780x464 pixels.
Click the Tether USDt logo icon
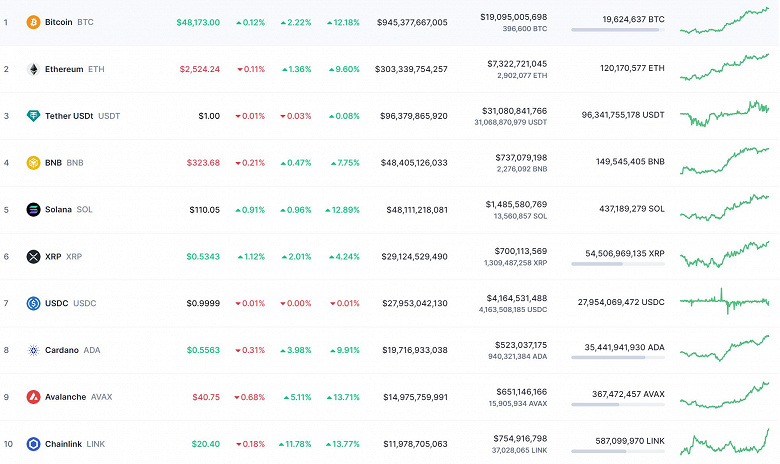tap(33, 116)
